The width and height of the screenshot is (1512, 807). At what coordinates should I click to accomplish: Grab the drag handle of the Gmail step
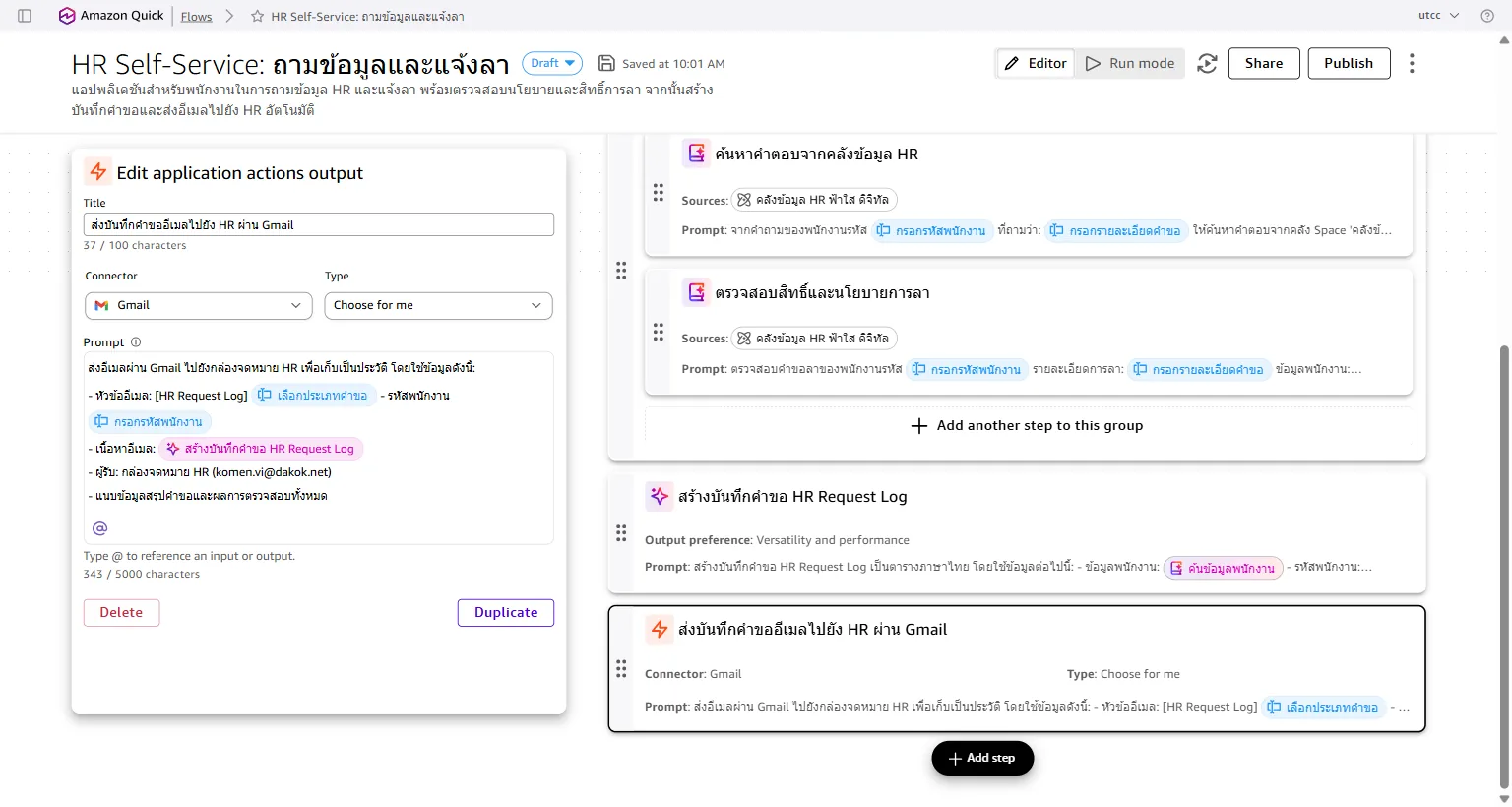[621, 669]
